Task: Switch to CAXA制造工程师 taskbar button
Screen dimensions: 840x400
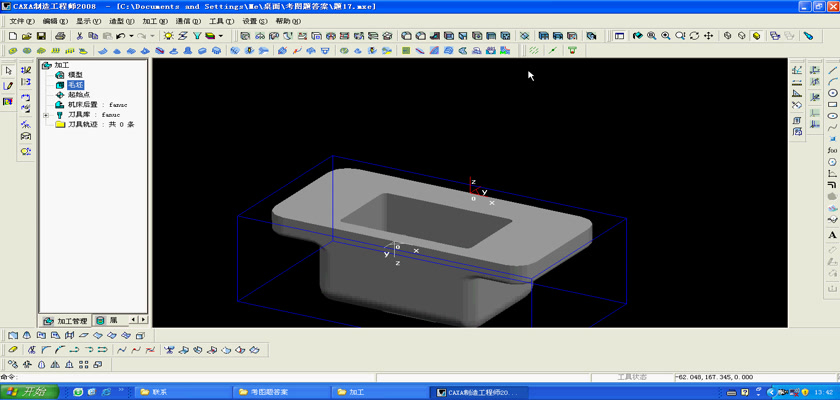Action: point(479,392)
